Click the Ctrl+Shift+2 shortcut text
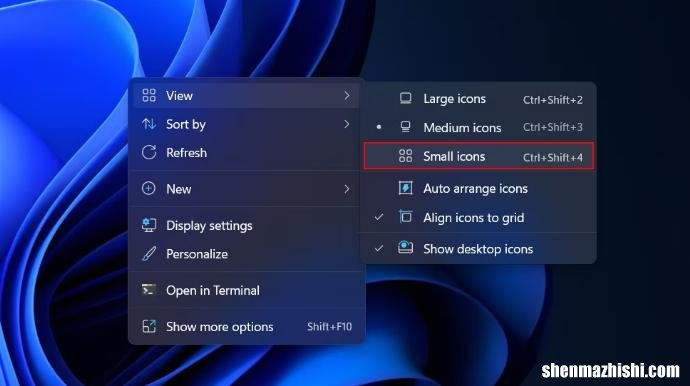Viewport: 690px width, 386px height. tap(553, 100)
